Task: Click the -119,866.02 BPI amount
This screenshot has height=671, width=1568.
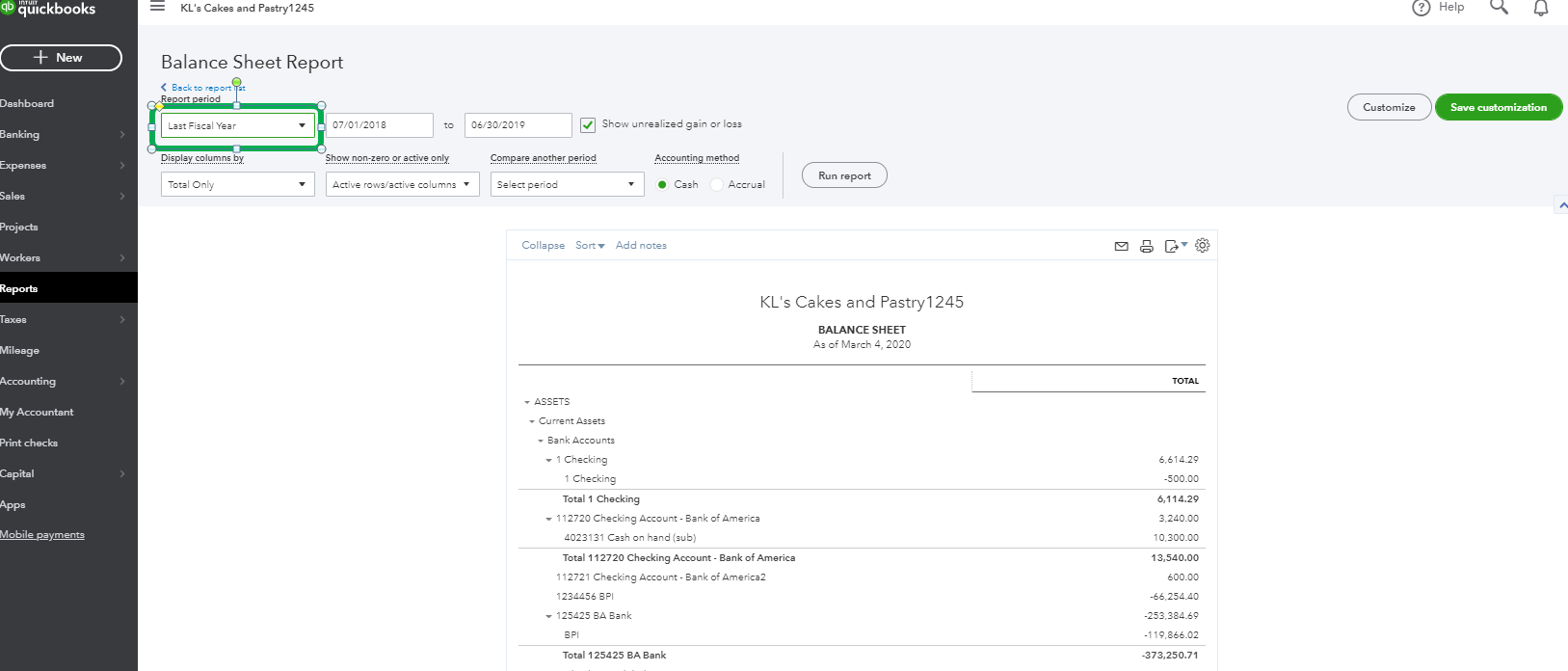Action: [1171, 635]
